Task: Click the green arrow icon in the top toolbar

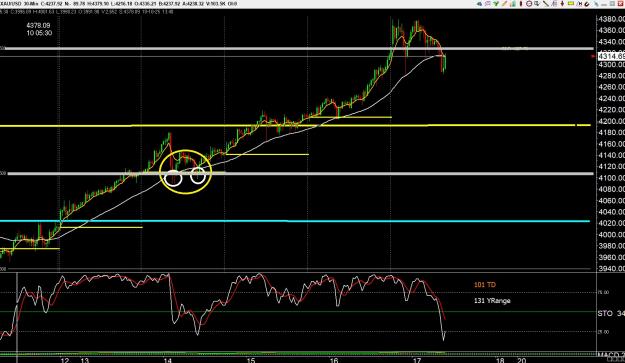Action: coord(496,4)
